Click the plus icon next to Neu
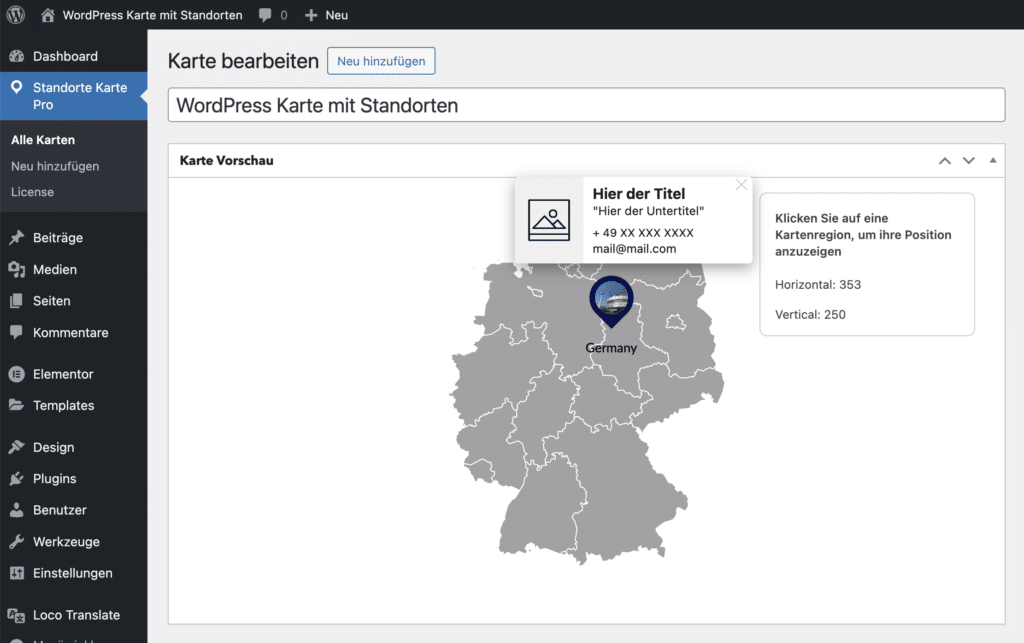The image size is (1024, 643). coord(311,15)
